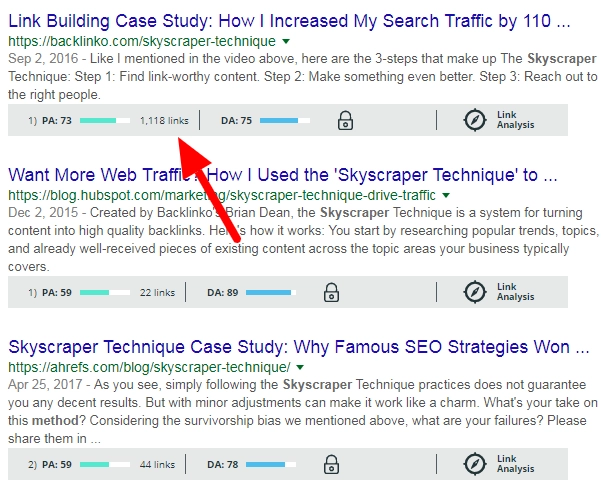Click the DA: 78 progress bar
The width and height of the screenshot is (616, 502).
(271, 465)
